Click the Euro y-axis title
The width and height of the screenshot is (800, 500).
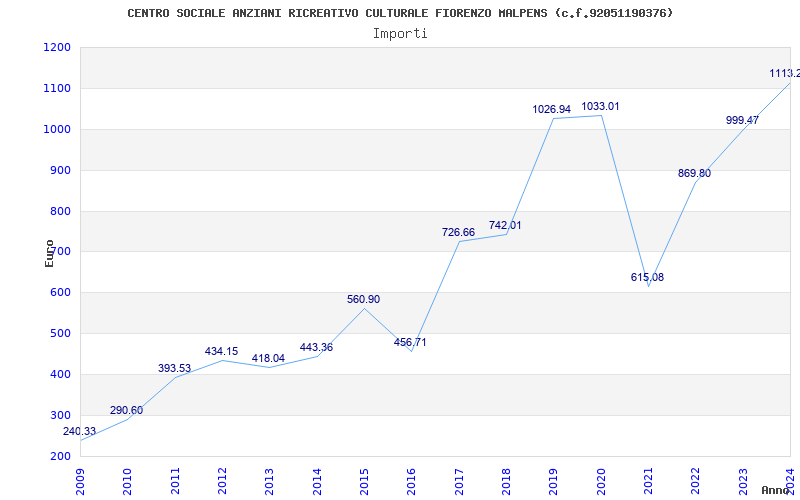[x=49, y=252]
